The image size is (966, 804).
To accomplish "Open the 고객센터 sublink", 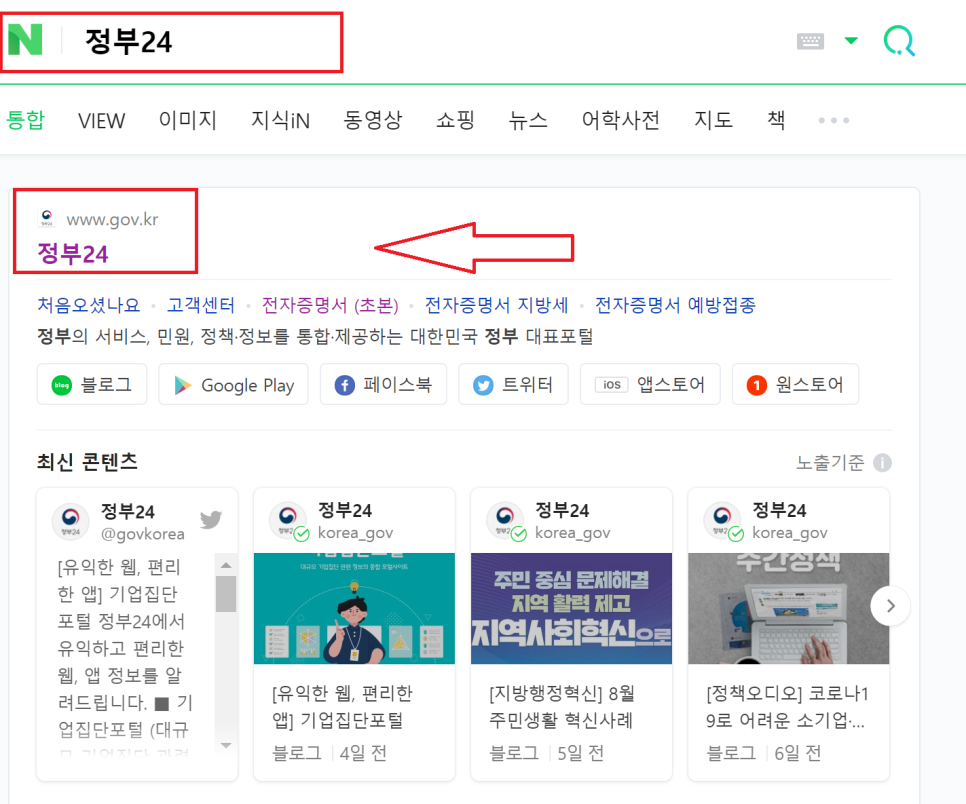I will tap(201, 305).
